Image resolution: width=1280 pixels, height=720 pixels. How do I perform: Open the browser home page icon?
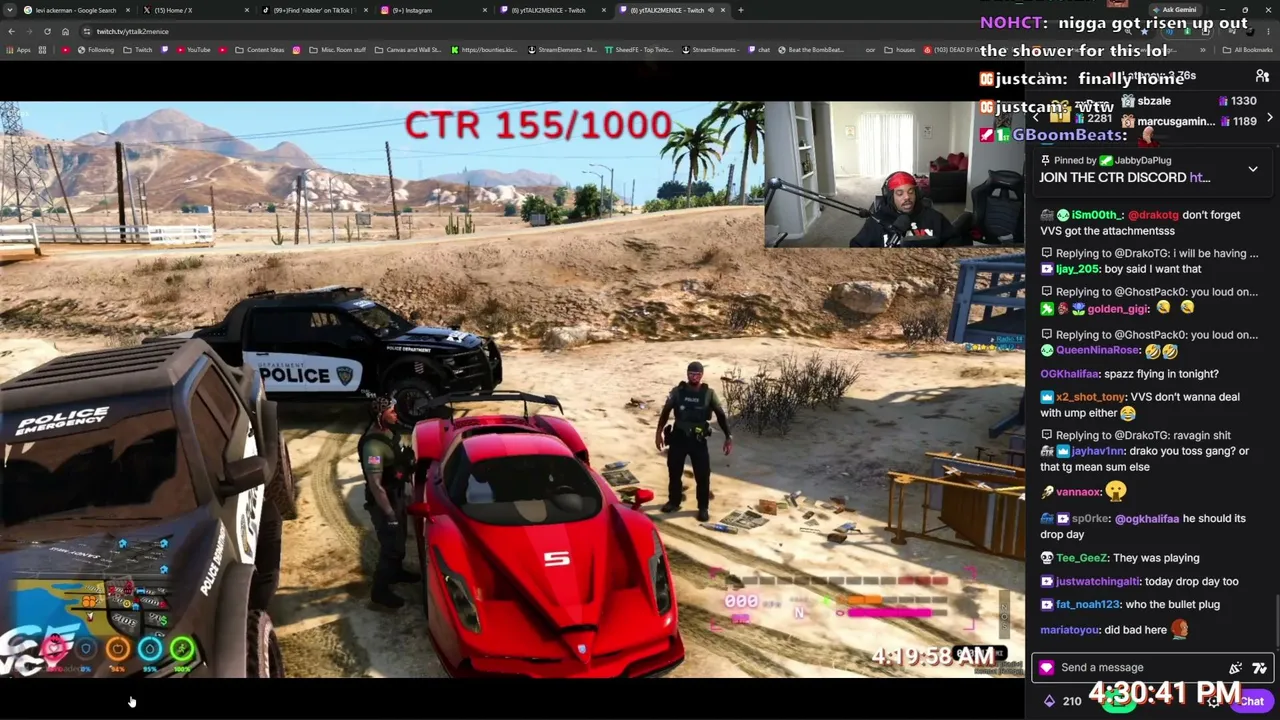[65, 31]
